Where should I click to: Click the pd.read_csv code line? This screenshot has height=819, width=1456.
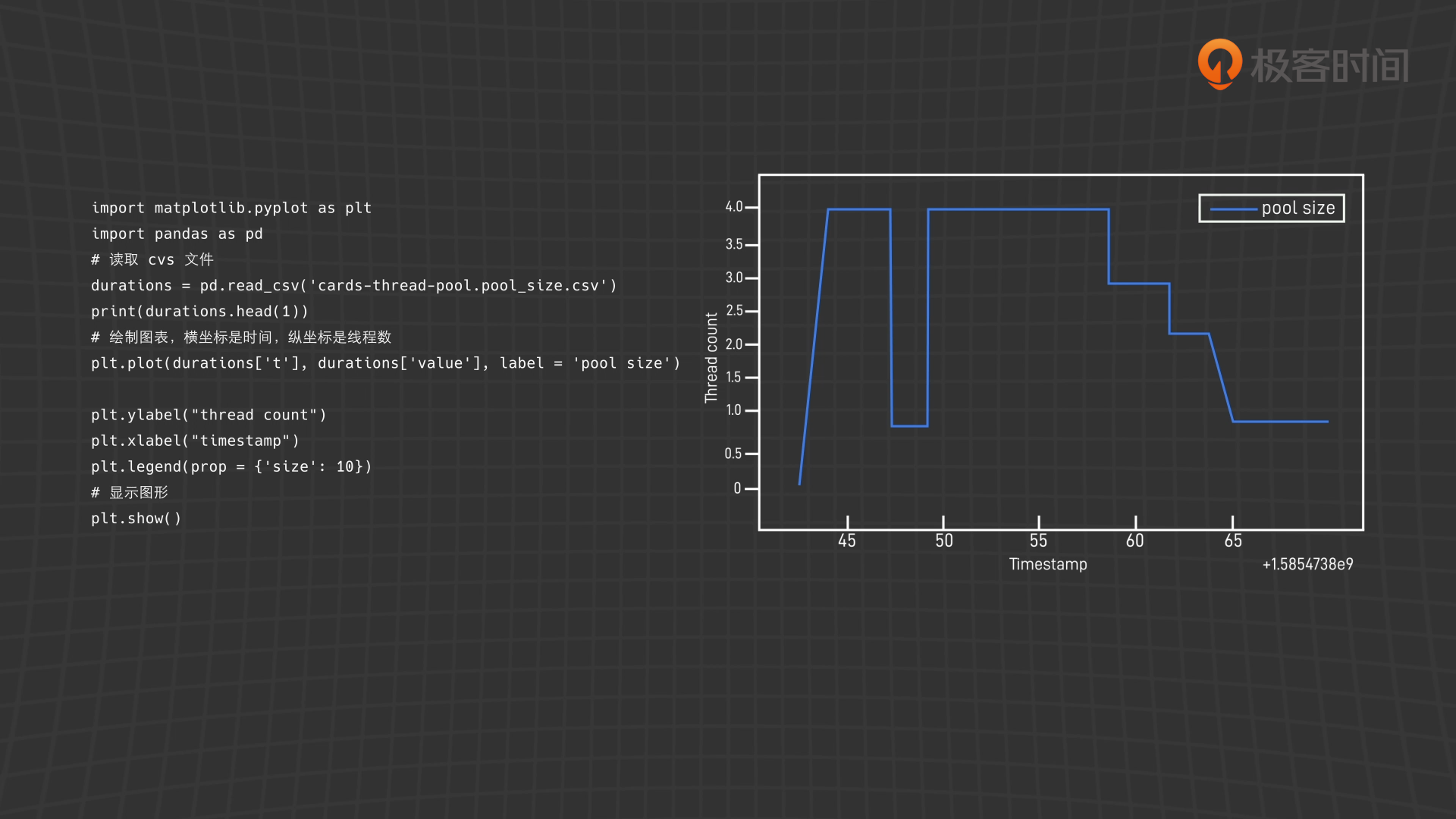[354, 285]
